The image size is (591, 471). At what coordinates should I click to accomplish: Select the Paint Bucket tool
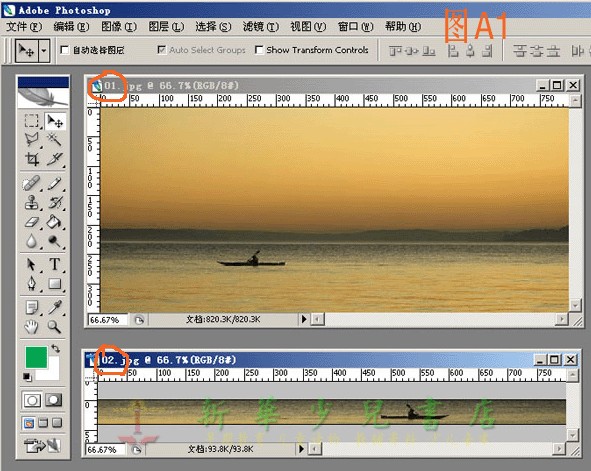pos(55,222)
